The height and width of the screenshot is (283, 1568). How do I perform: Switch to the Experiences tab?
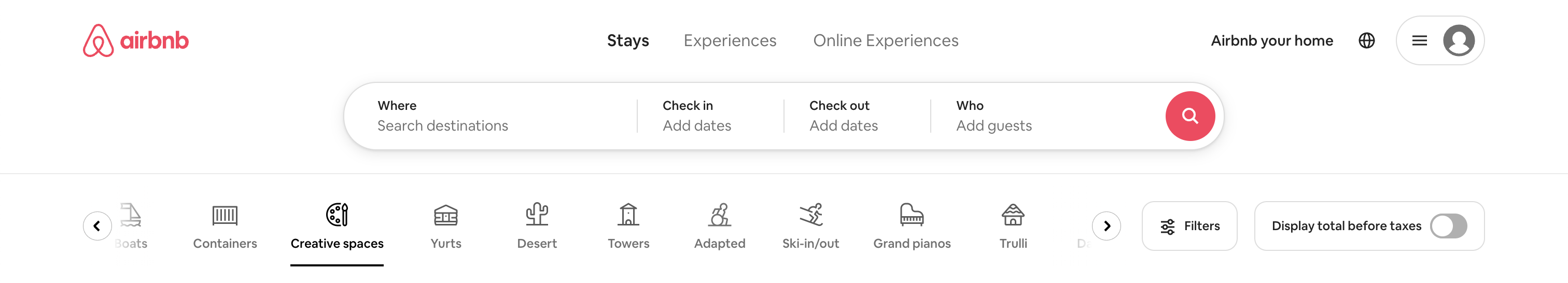pyautogui.click(x=730, y=40)
